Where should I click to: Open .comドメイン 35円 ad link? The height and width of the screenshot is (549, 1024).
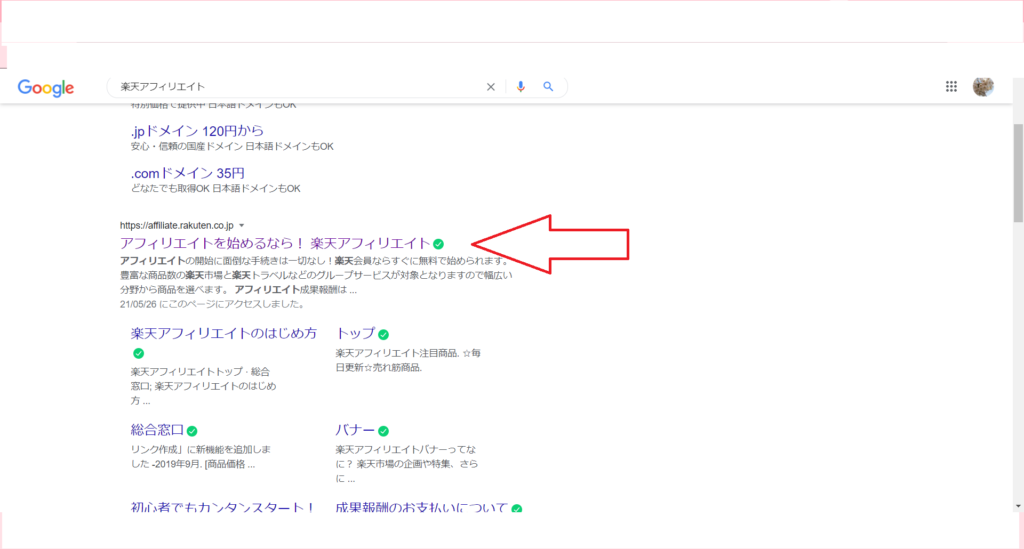[x=187, y=173]
